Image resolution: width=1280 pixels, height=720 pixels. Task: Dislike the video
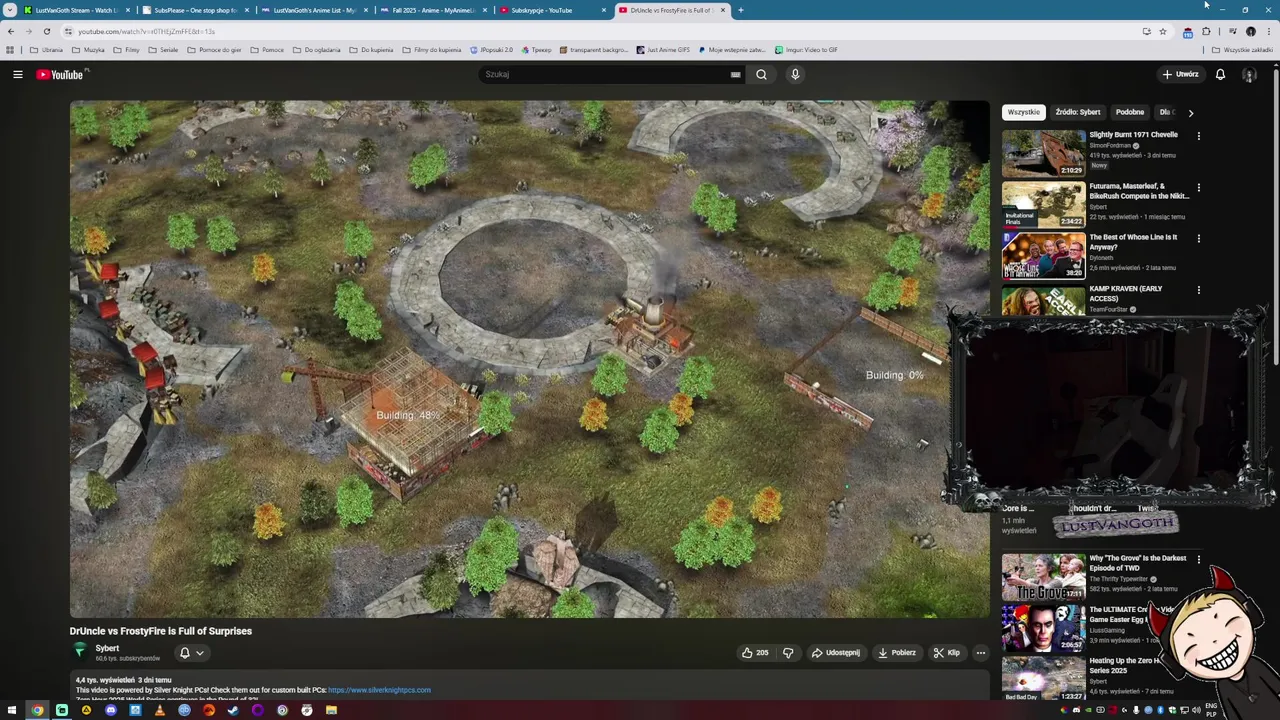pyautogui.click(x=788, y=653)
